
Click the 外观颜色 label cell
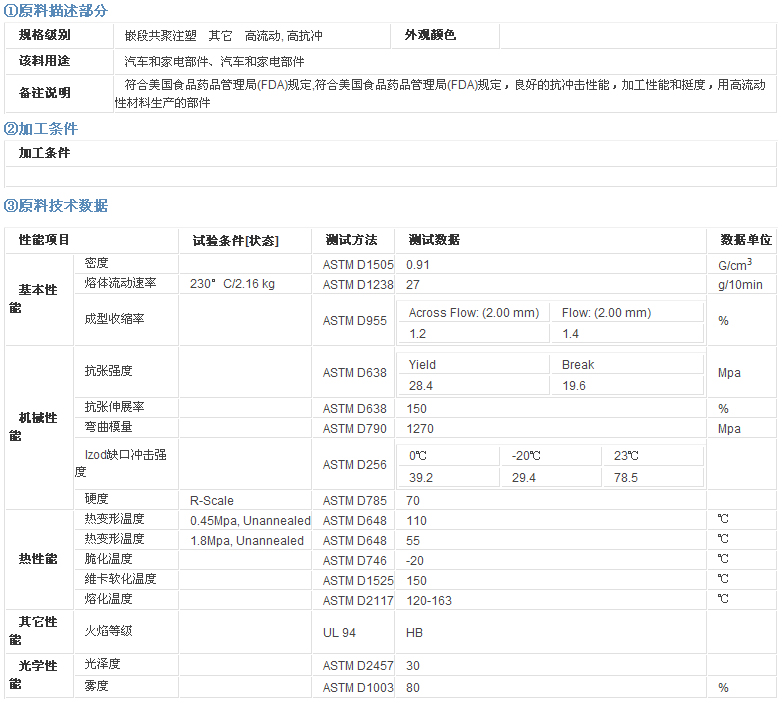(445, 35)
